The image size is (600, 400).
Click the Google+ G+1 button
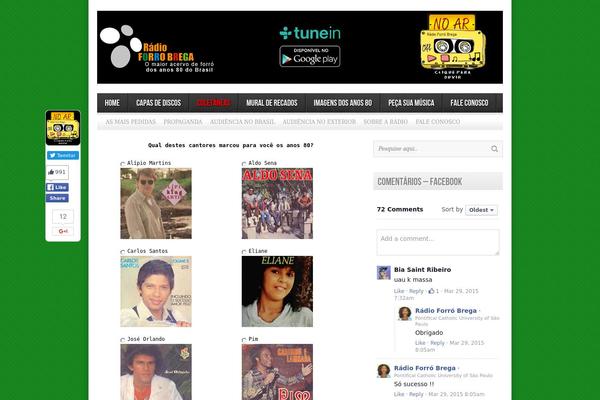click(x=63, y=231)
